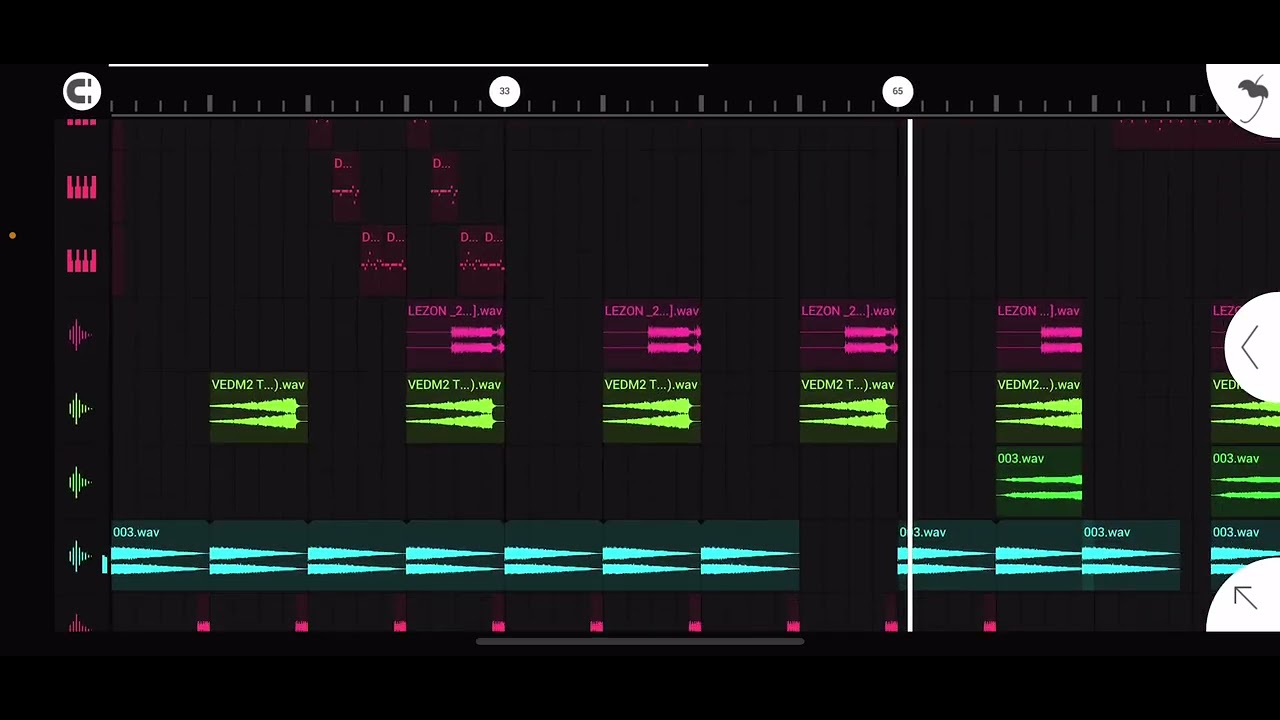
Task: Select LEZON clip between markers 33 and 65
Action: pyautogui.click(x=652, y=333)
